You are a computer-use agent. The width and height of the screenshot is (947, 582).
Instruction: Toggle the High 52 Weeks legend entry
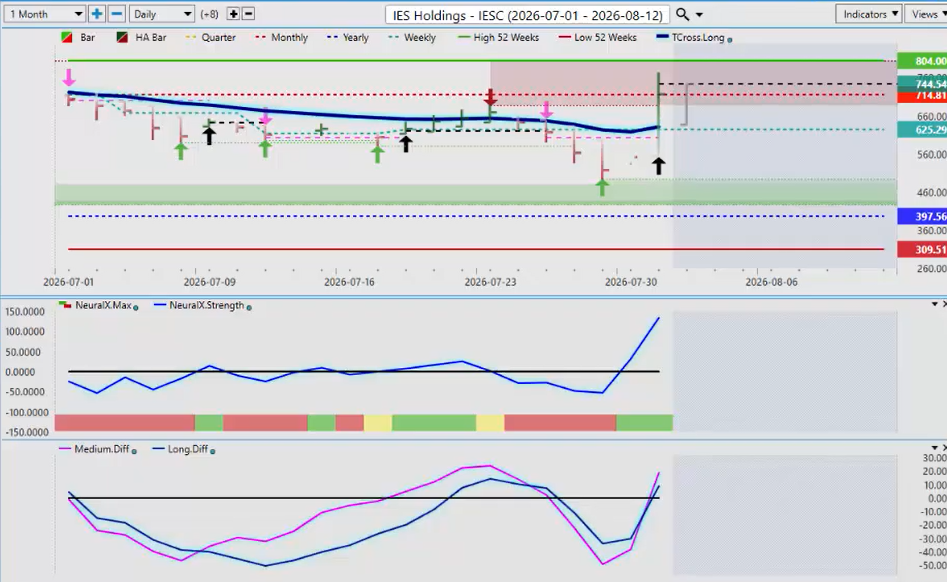coord(498,37)
